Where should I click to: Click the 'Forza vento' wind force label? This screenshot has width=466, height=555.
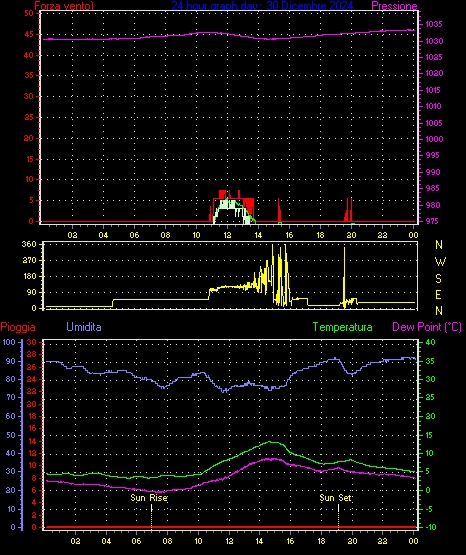64,5
